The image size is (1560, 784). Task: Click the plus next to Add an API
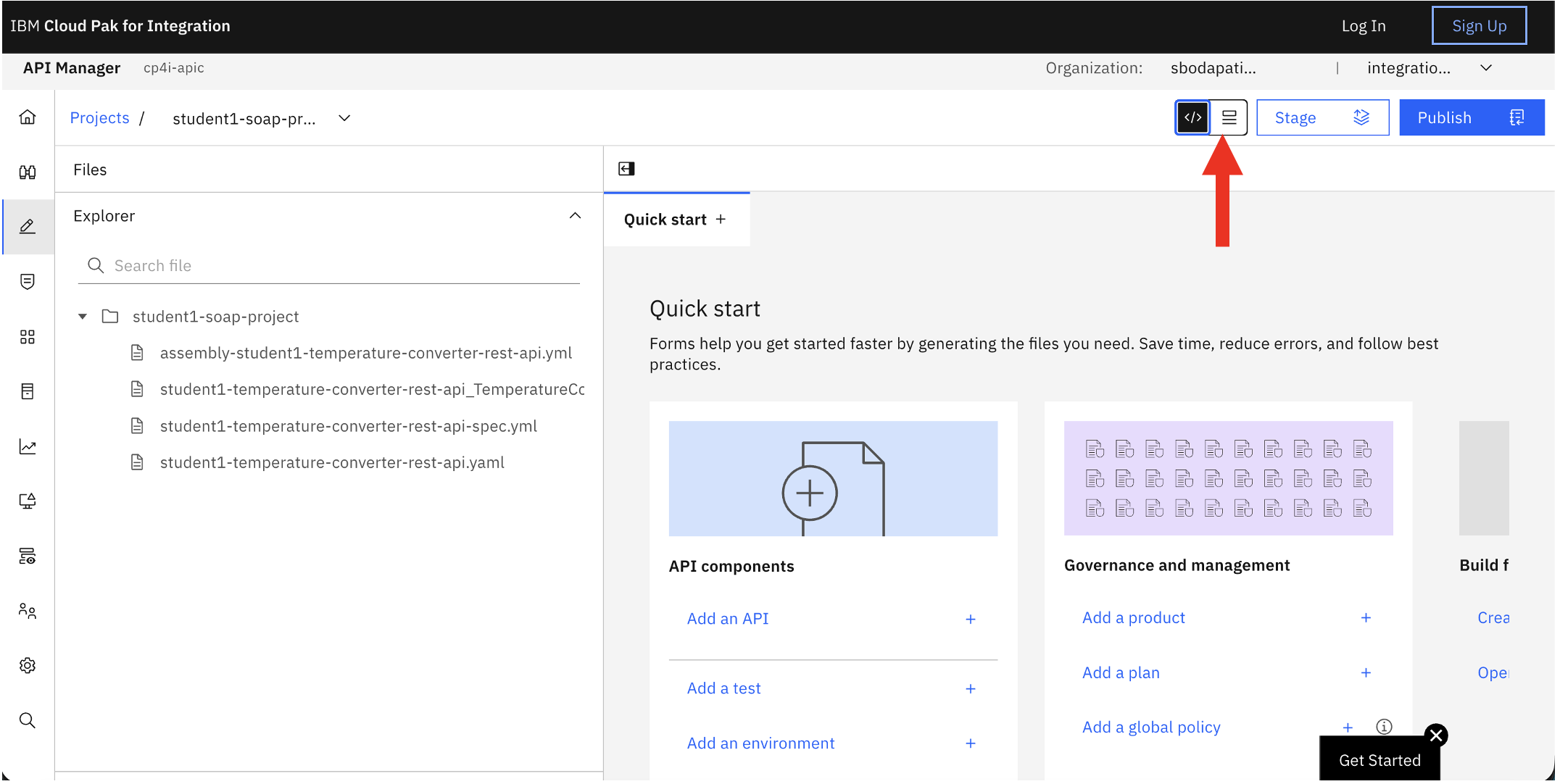pyautogui.click(x=971, y=620)
